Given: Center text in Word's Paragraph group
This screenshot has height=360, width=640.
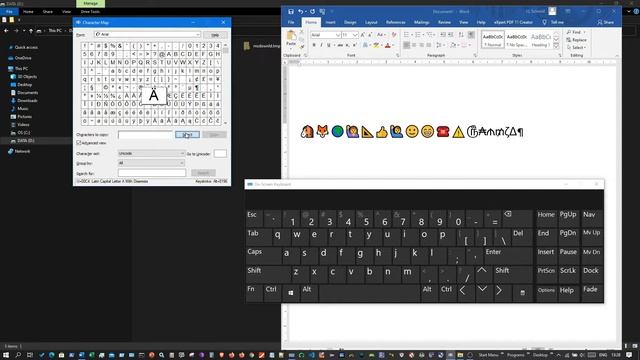Looking at the screenshot, I should point(414,45).
